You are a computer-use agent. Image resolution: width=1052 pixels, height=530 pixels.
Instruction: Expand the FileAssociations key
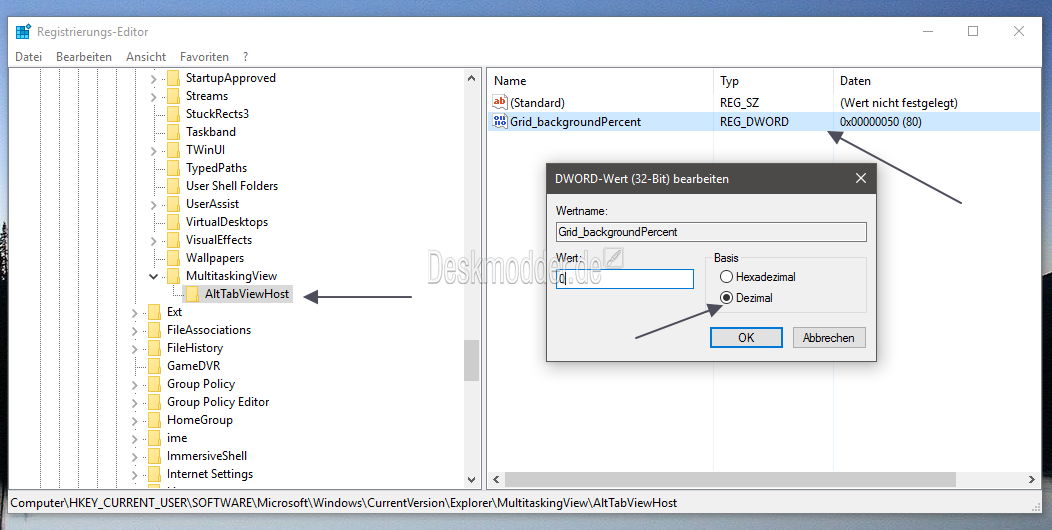tap(134, 331)
